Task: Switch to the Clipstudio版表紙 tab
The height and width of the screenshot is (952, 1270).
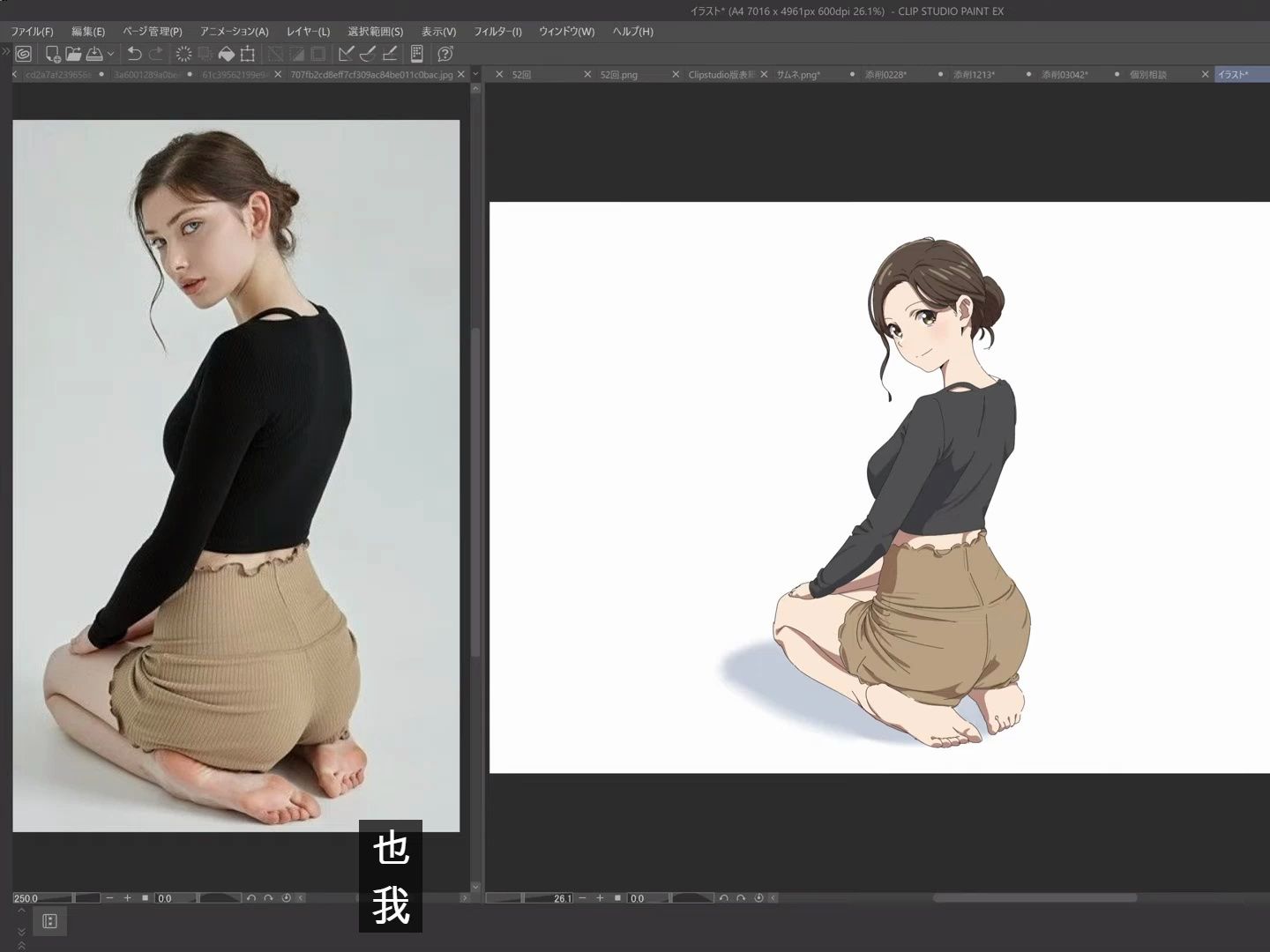Action: click(x=721, y=75)
